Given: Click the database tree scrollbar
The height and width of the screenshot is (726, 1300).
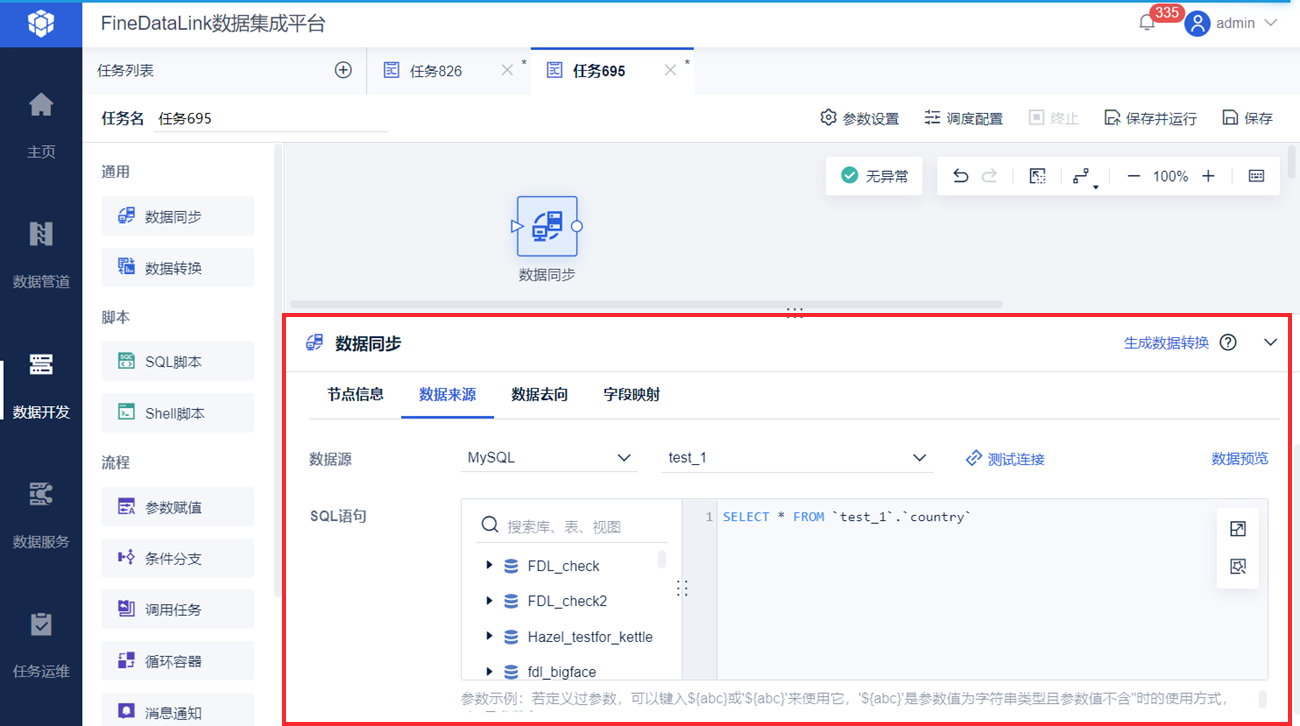Looking at the screenshot, I should [x=661, y=559].
